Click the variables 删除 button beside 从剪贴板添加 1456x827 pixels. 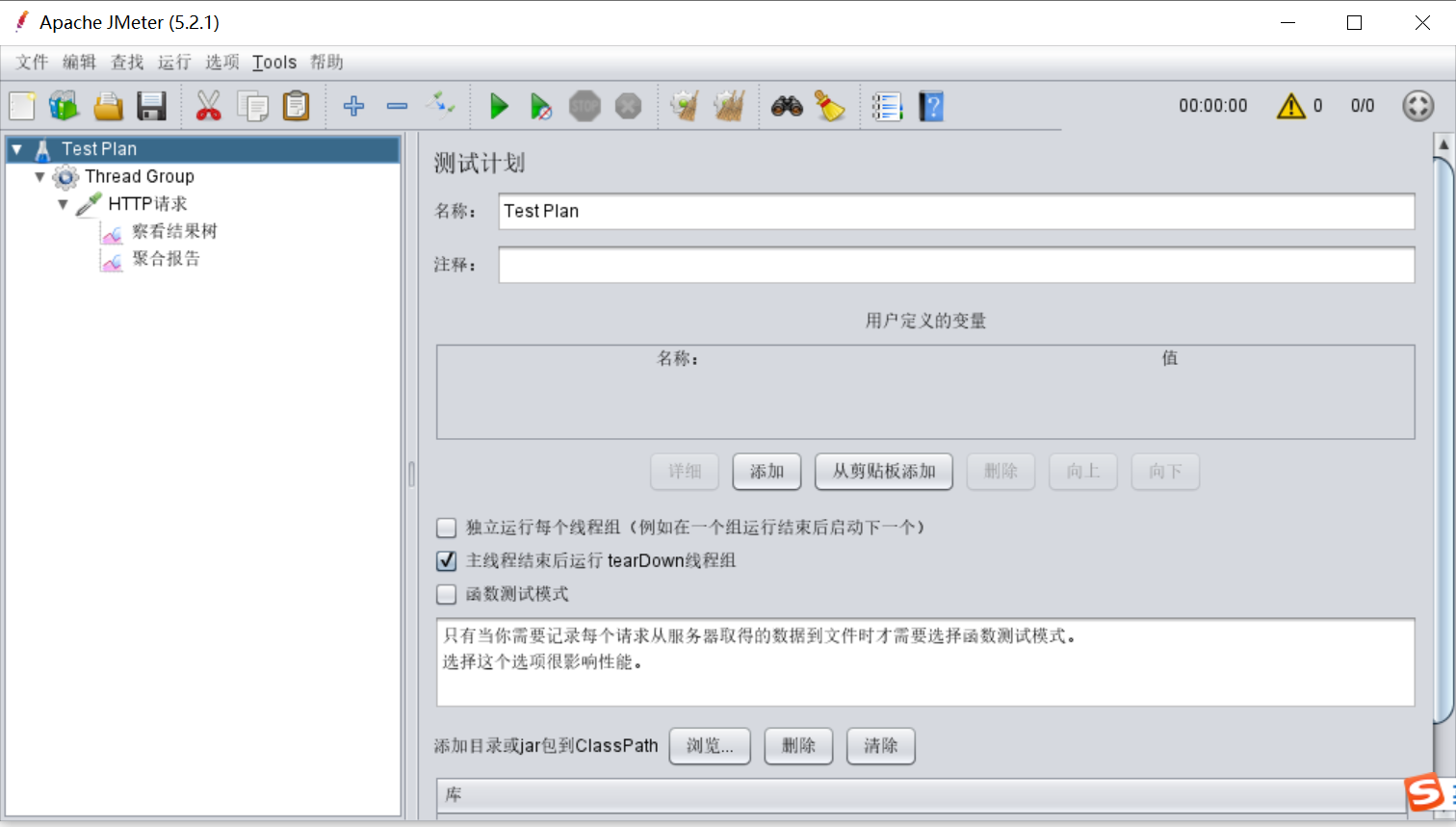click(1001, 472)
